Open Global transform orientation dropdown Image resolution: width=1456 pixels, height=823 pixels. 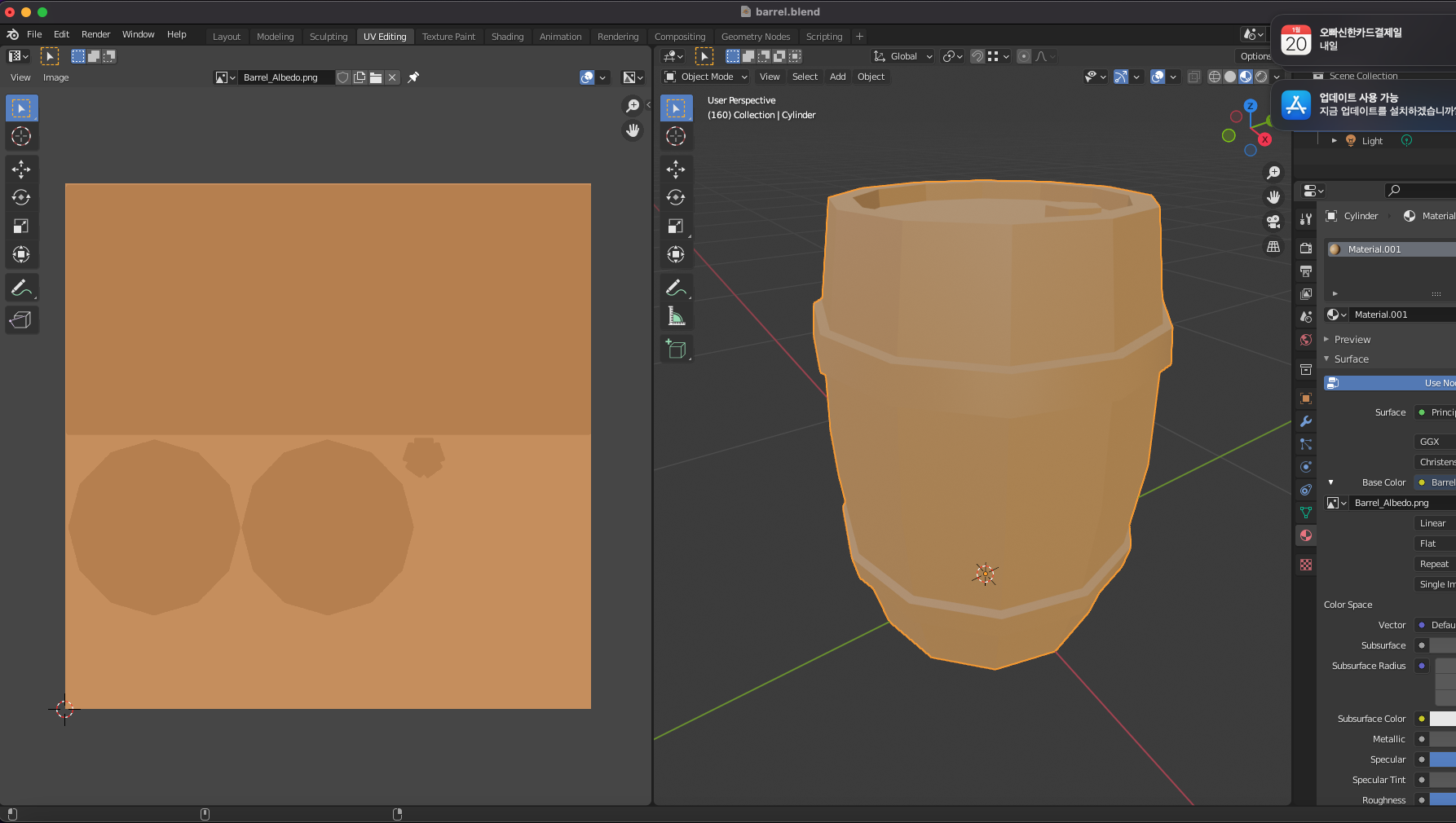click(903, 56)
